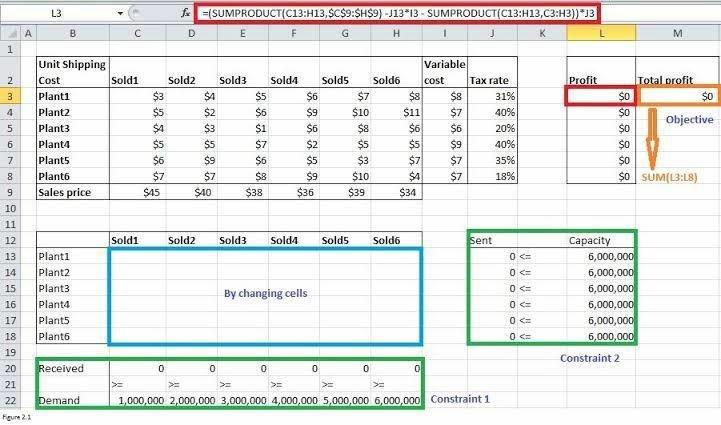Click the Plant1 label in row 13
Image resolution: width=721 pixels, height=425 pixels.
coord(73,257)
